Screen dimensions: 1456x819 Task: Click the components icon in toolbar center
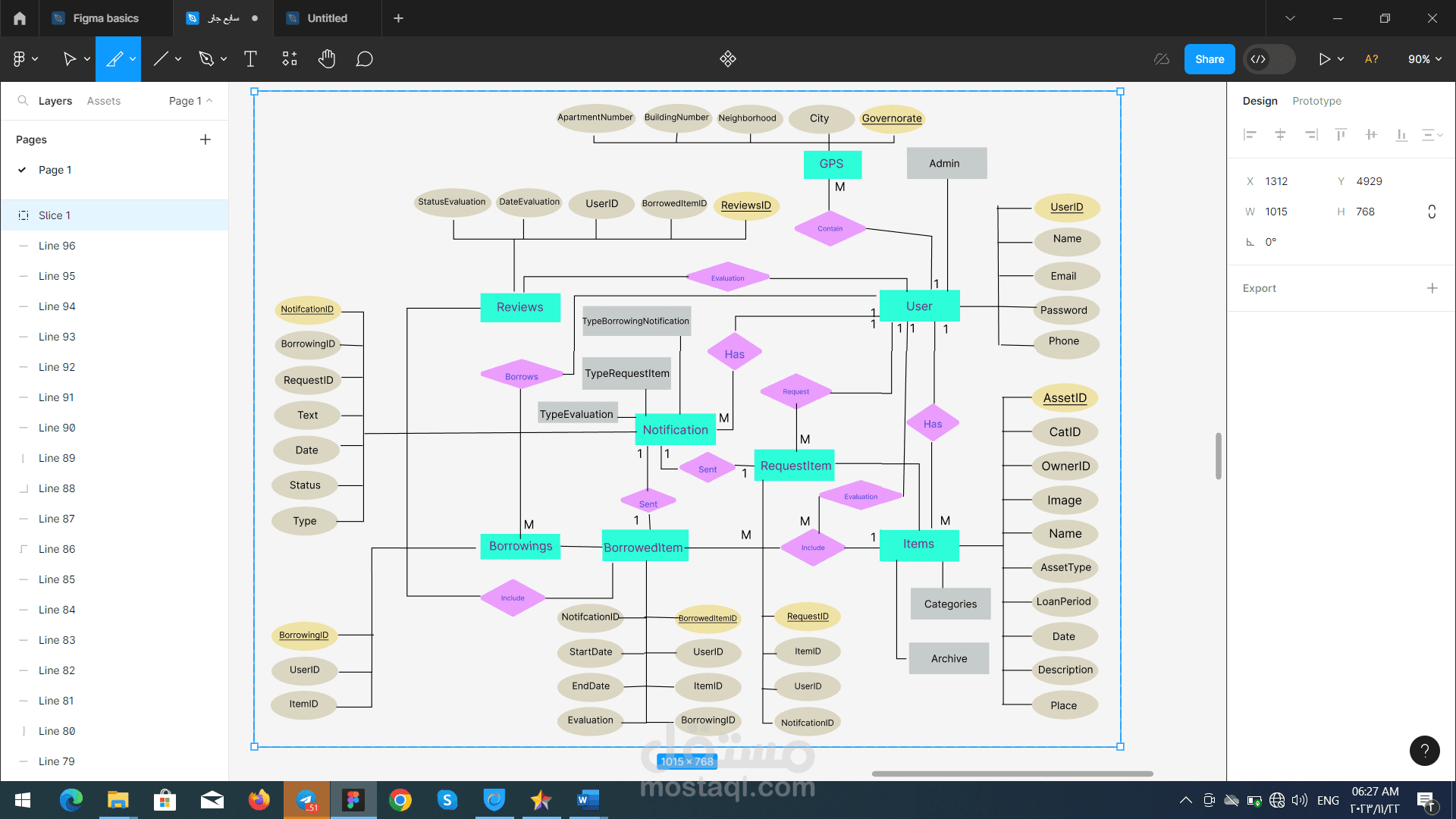click(727, 59)
